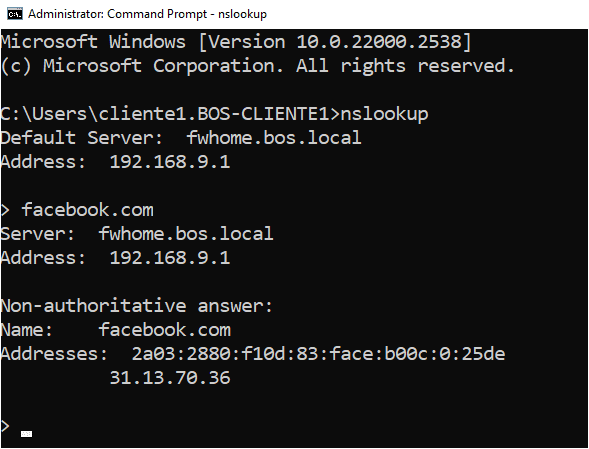589x449 pixels.
Task: Click the window title 'Administrator: Command Prompt - nslookup'
Action: point(147,14)
